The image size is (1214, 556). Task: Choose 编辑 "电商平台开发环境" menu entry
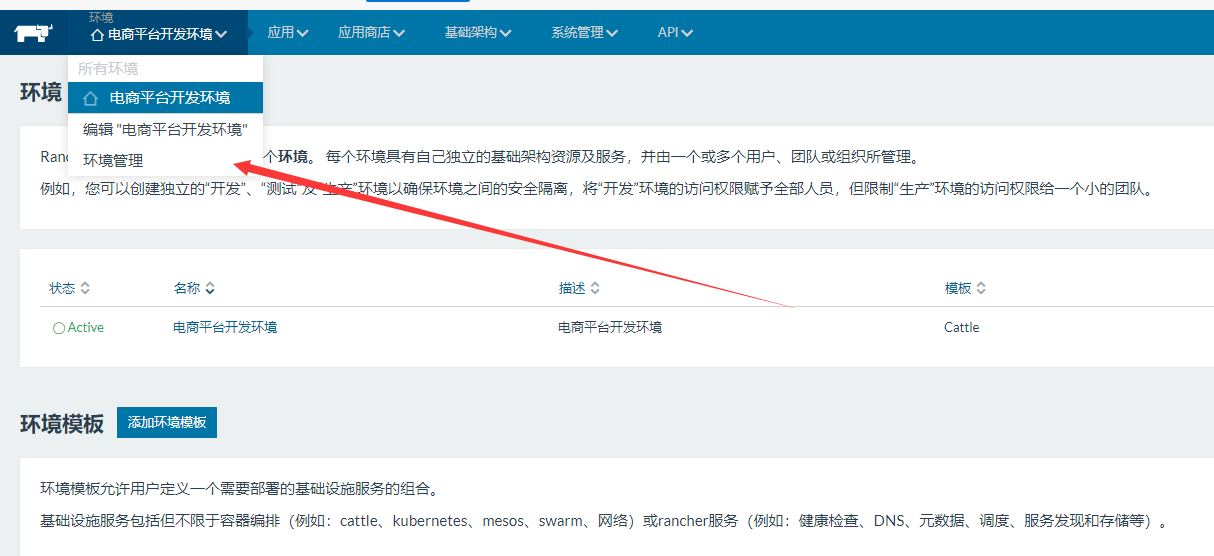165,130
